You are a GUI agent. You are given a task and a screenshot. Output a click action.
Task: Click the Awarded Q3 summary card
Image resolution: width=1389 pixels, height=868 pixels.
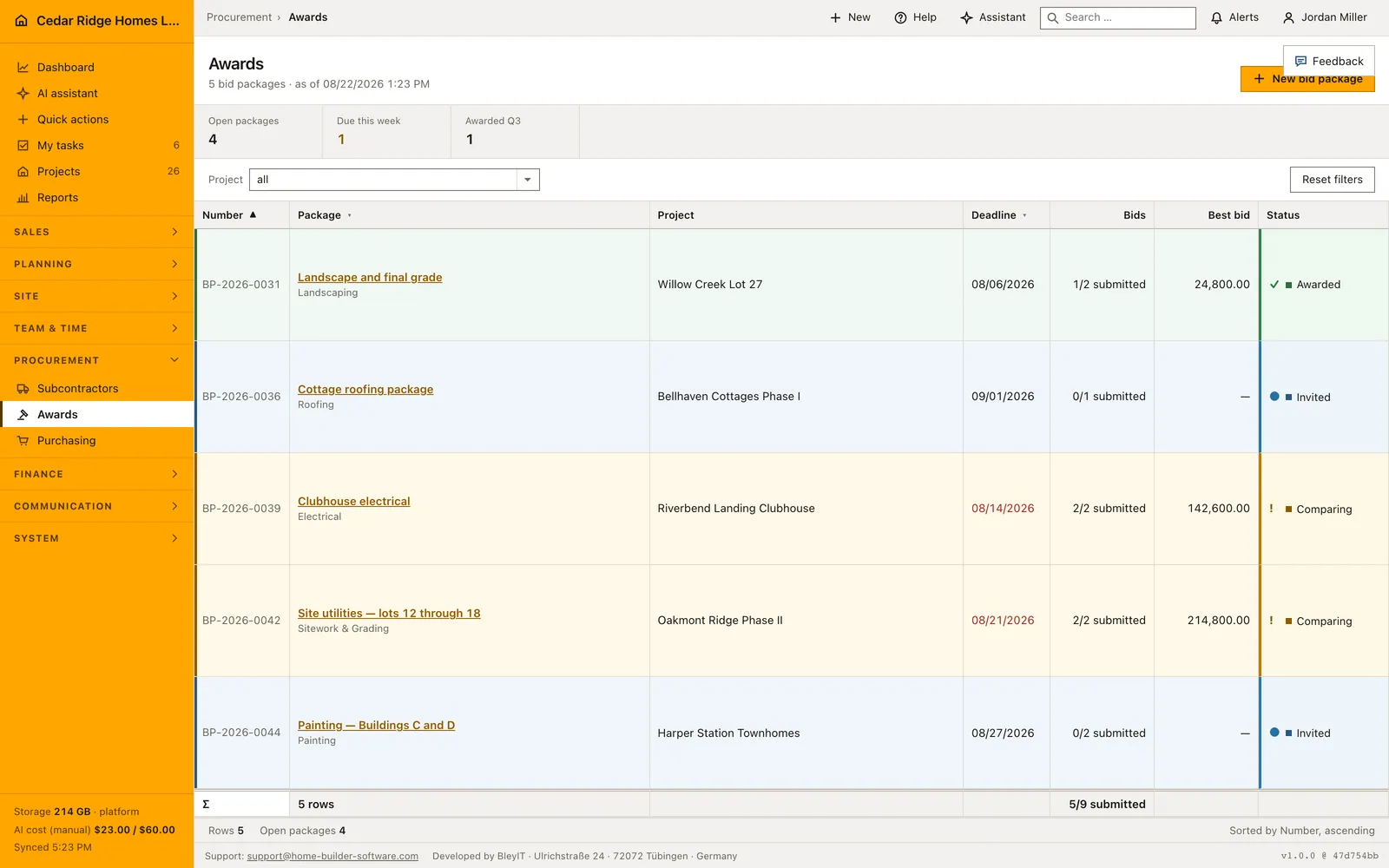tap(516, 132)
